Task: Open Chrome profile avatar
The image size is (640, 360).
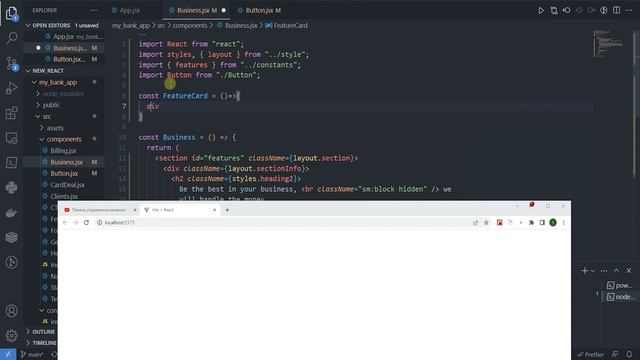Action: point(553,222)
